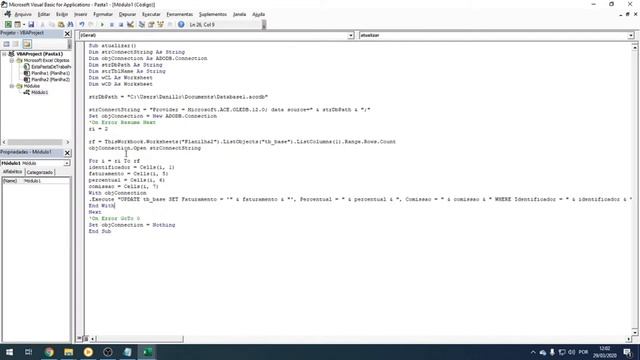Open the Help question-mark icon

click(x=181, y=24)
